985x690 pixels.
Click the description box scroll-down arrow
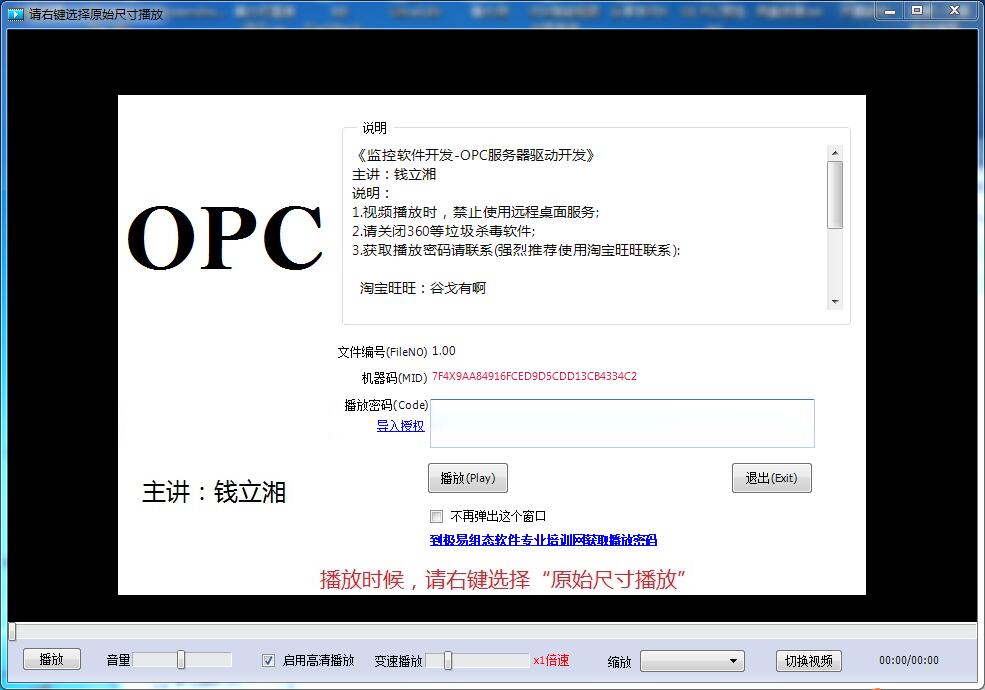[x=835, y=301]
